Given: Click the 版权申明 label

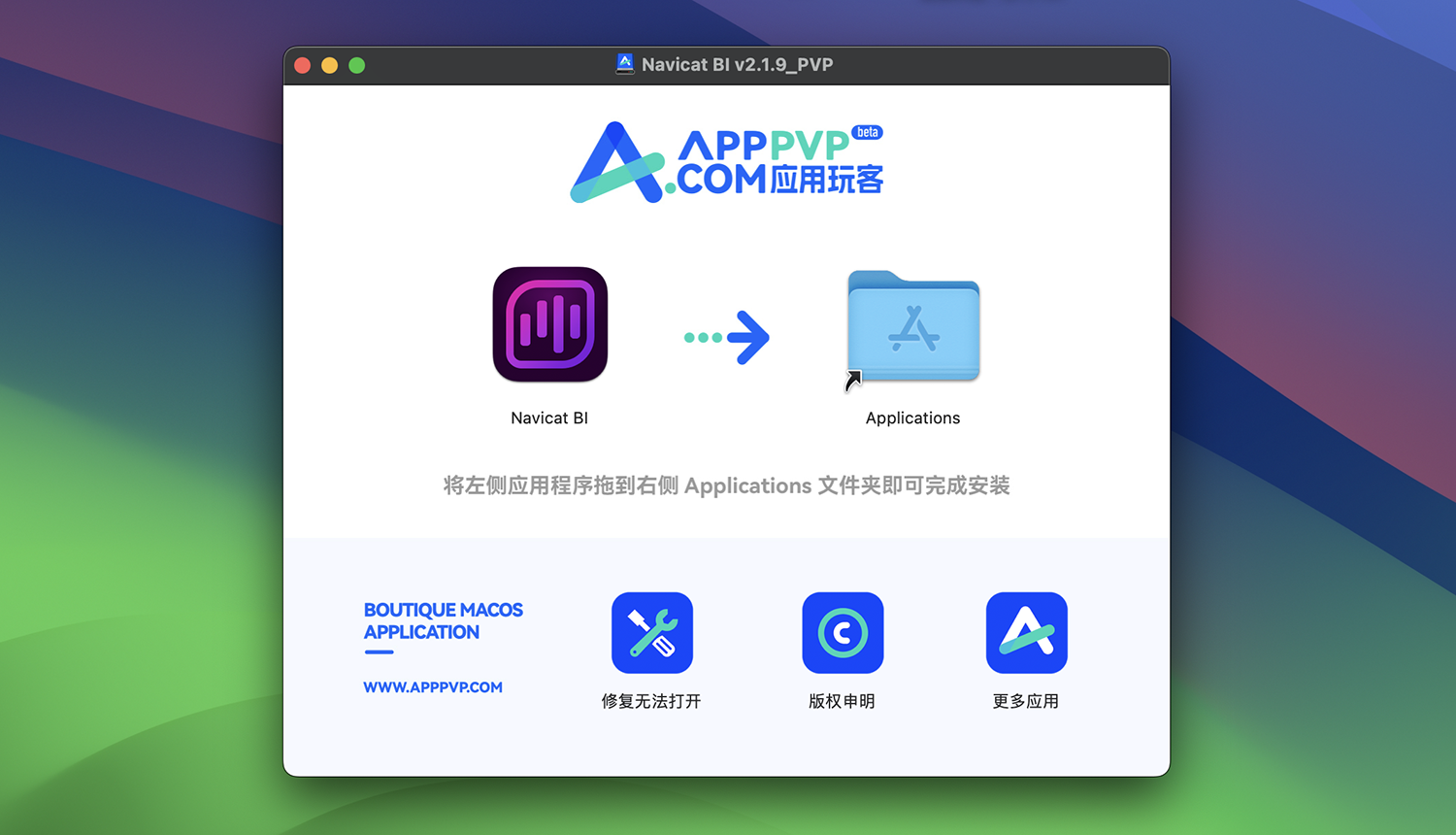Looking at the screenshot, I should pos(842,701).
